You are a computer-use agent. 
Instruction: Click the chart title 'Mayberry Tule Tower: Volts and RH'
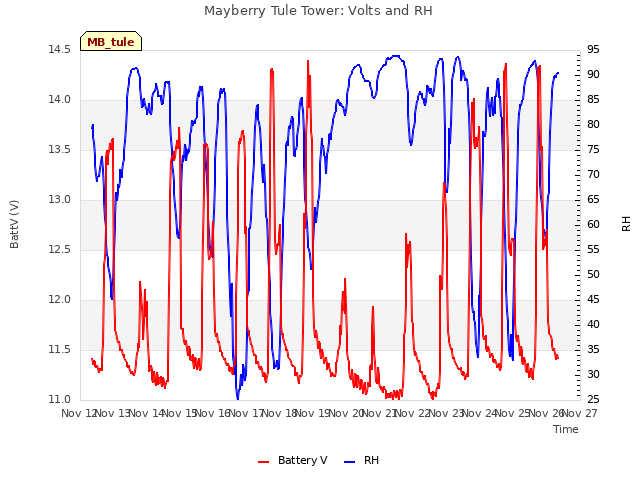(x=318, y=11)
